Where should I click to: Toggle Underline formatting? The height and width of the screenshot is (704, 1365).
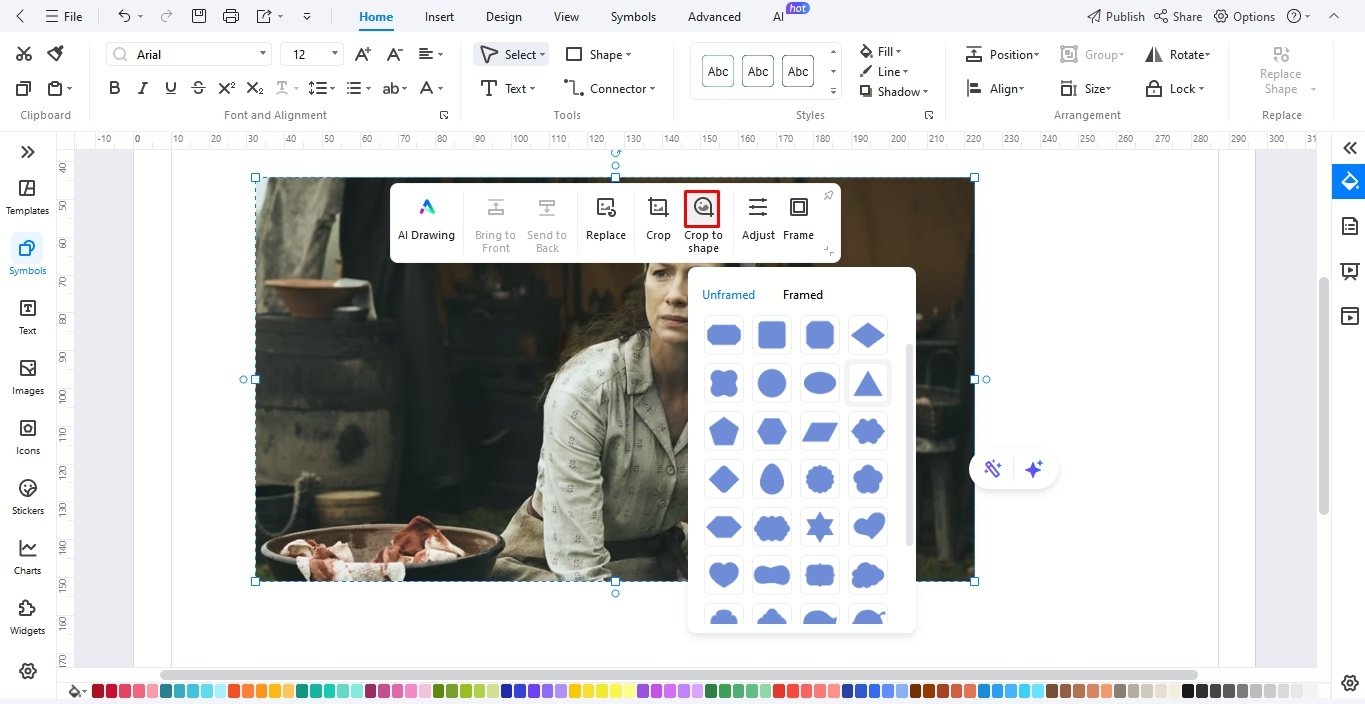tap(171, 88)
